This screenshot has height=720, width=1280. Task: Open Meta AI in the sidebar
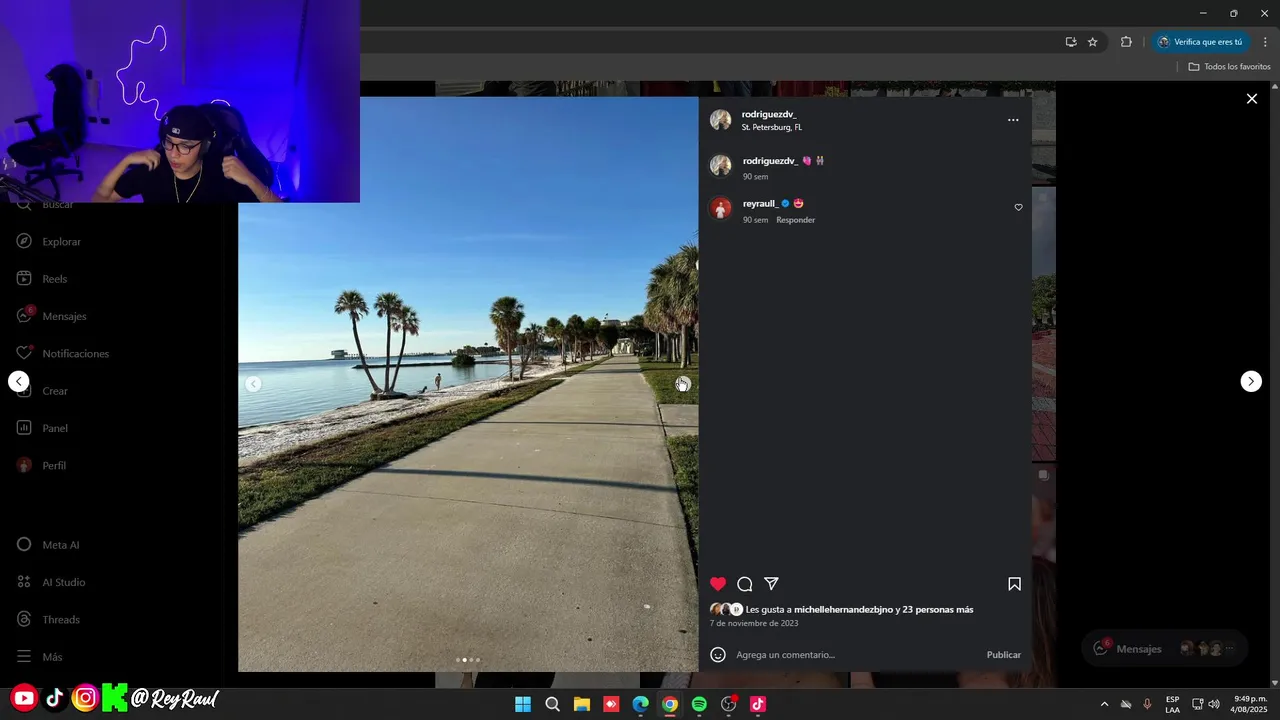point(49,545)
